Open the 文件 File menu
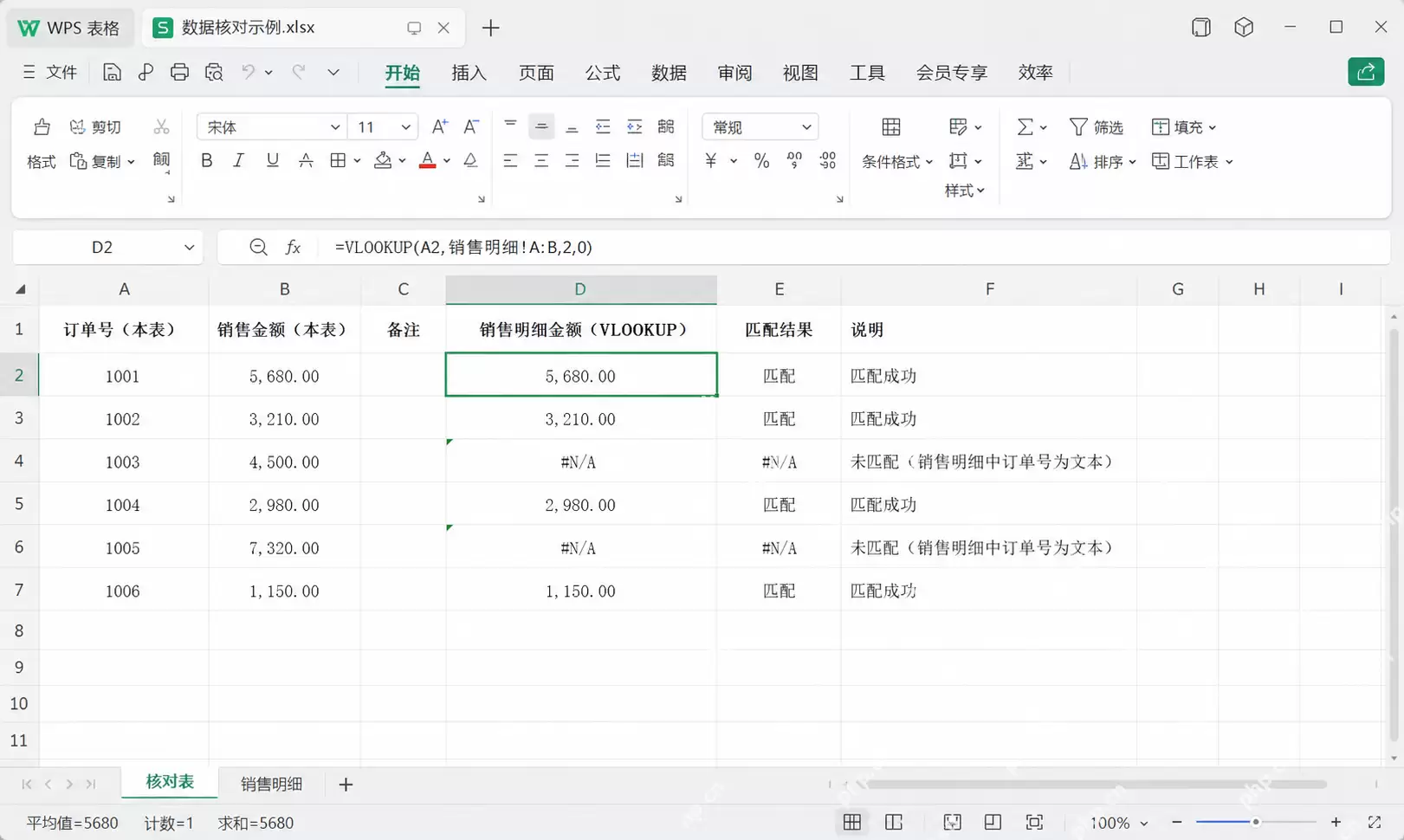Viewport: 1404px width, 840px height. pyautogui.click(x=50, y=73)
